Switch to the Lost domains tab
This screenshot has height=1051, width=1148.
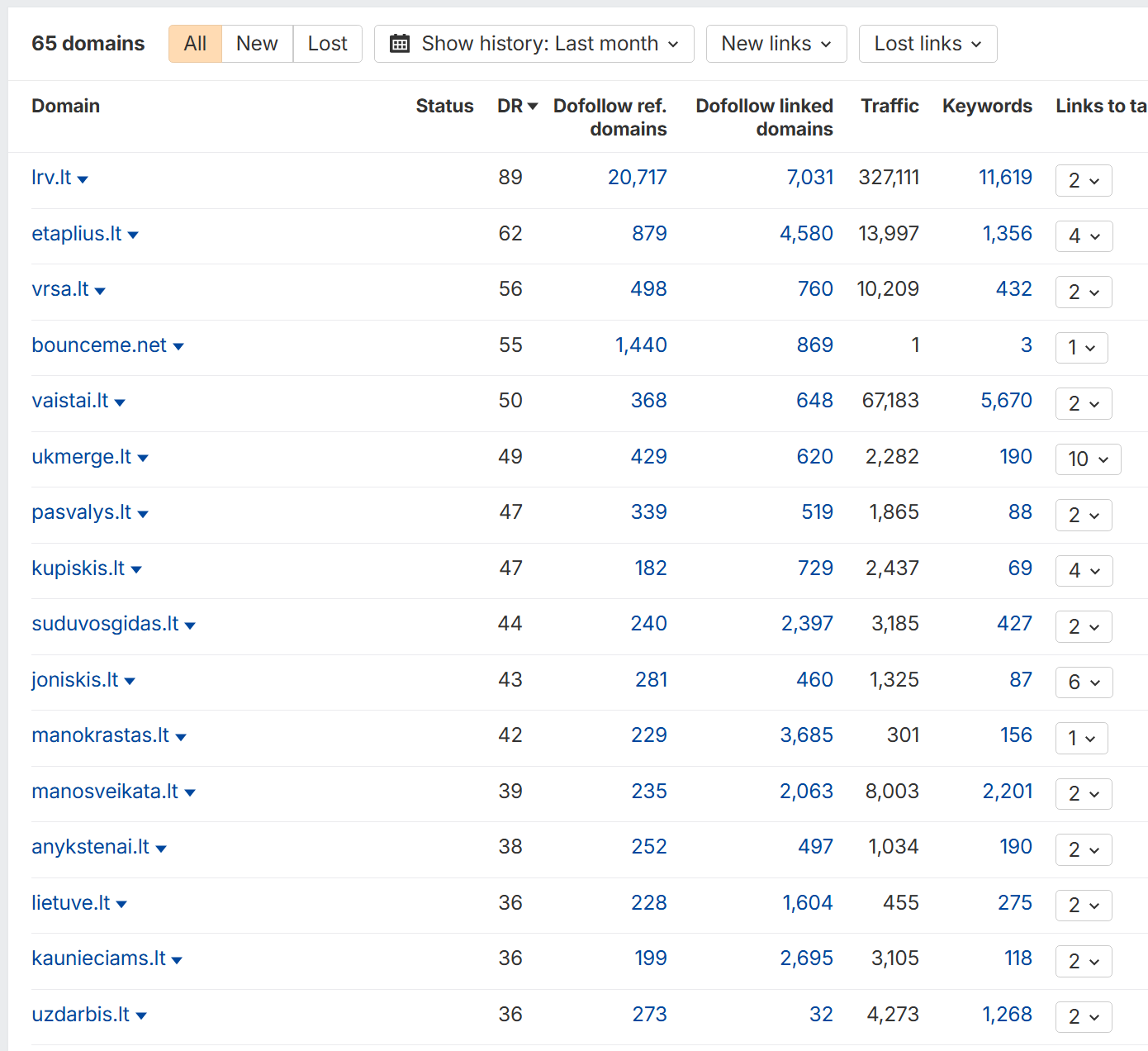pyautogui.click(x=327, y=44)
